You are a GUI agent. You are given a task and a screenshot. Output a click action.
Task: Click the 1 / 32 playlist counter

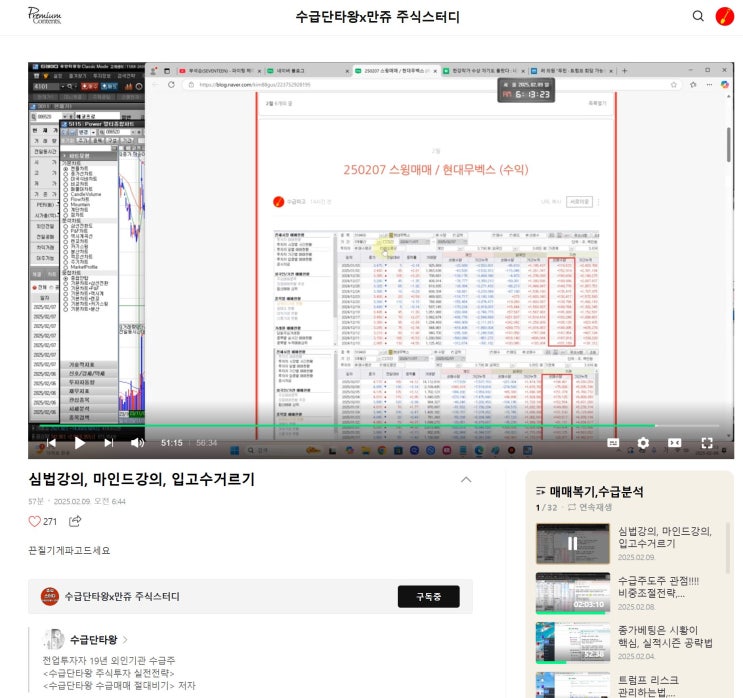click(x=546, y=508)
